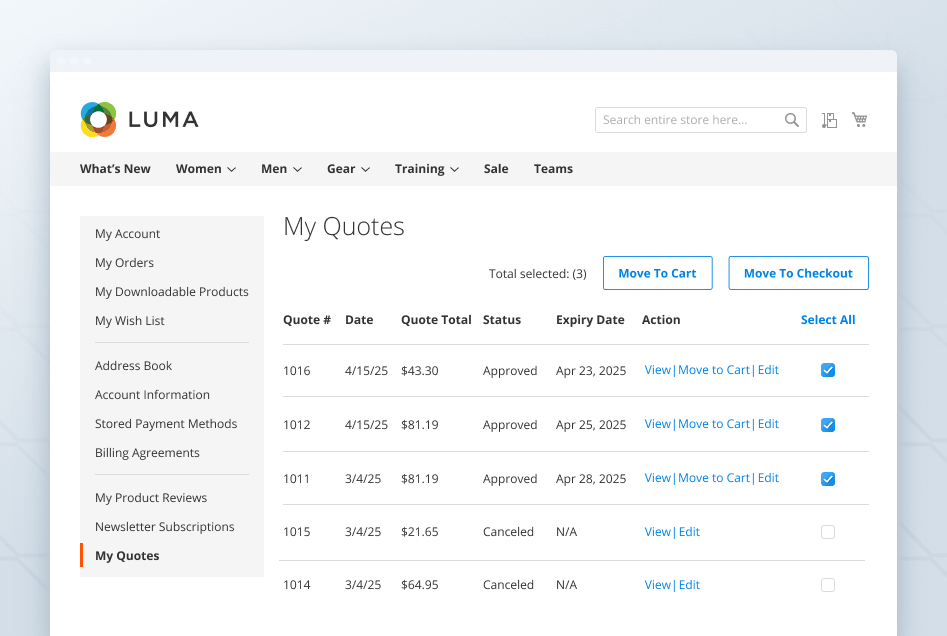Open the shopping cart icon

pos(859,119)
